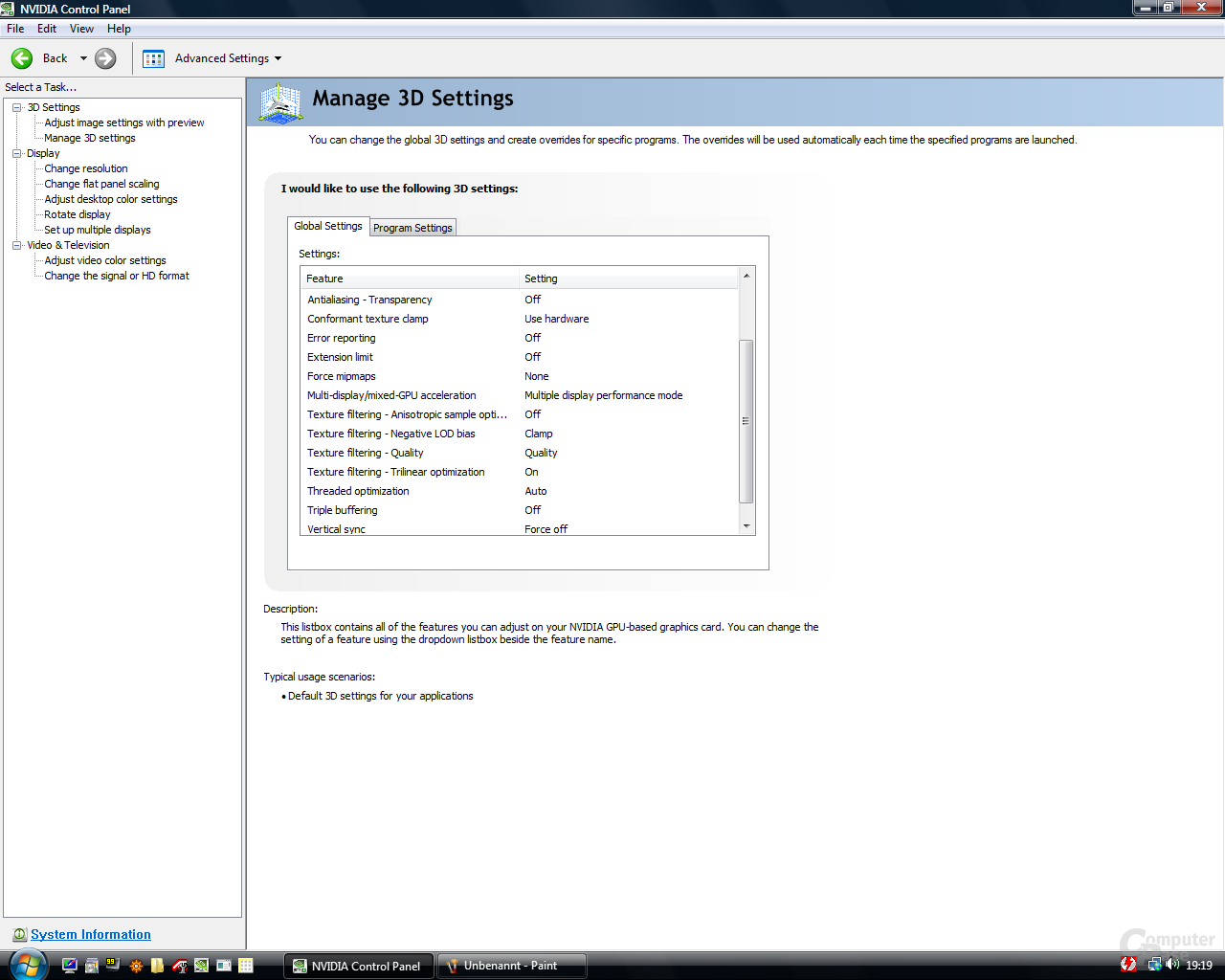1225x980 pixels.
Task: Select the Force mipmaps row
Action: click(520, 376)
